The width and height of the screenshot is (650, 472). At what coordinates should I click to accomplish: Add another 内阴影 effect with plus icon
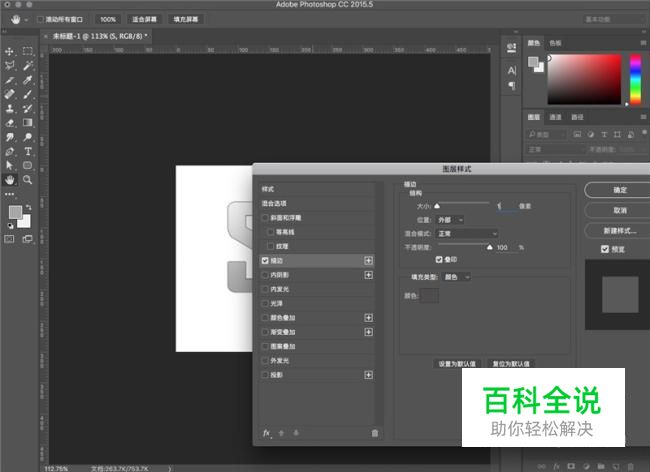click(x=368, y=275)
